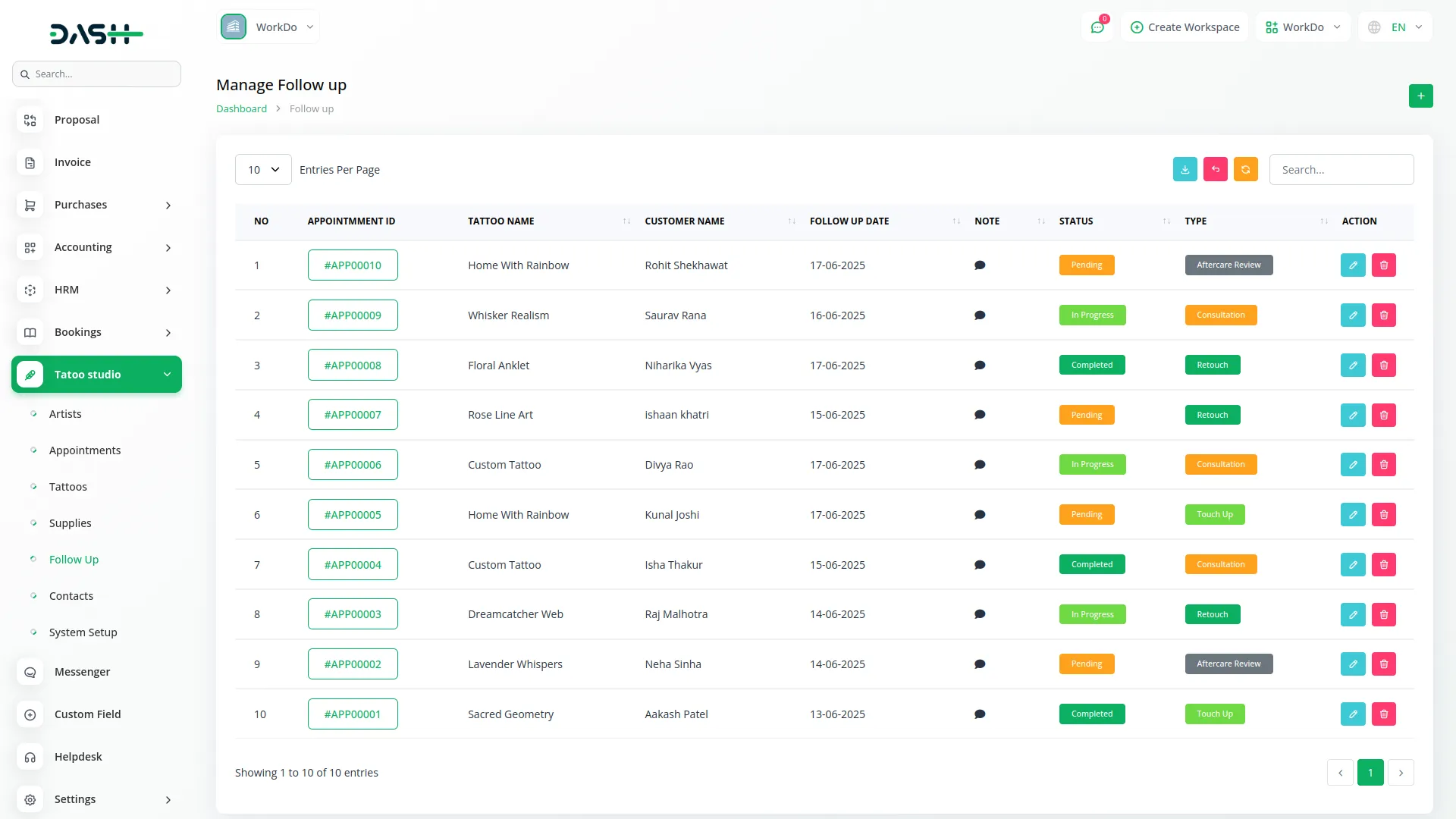Delete the Aakash Patel follow up entry
This screenshot has width=1456, height=819.
pos(1383,714)
